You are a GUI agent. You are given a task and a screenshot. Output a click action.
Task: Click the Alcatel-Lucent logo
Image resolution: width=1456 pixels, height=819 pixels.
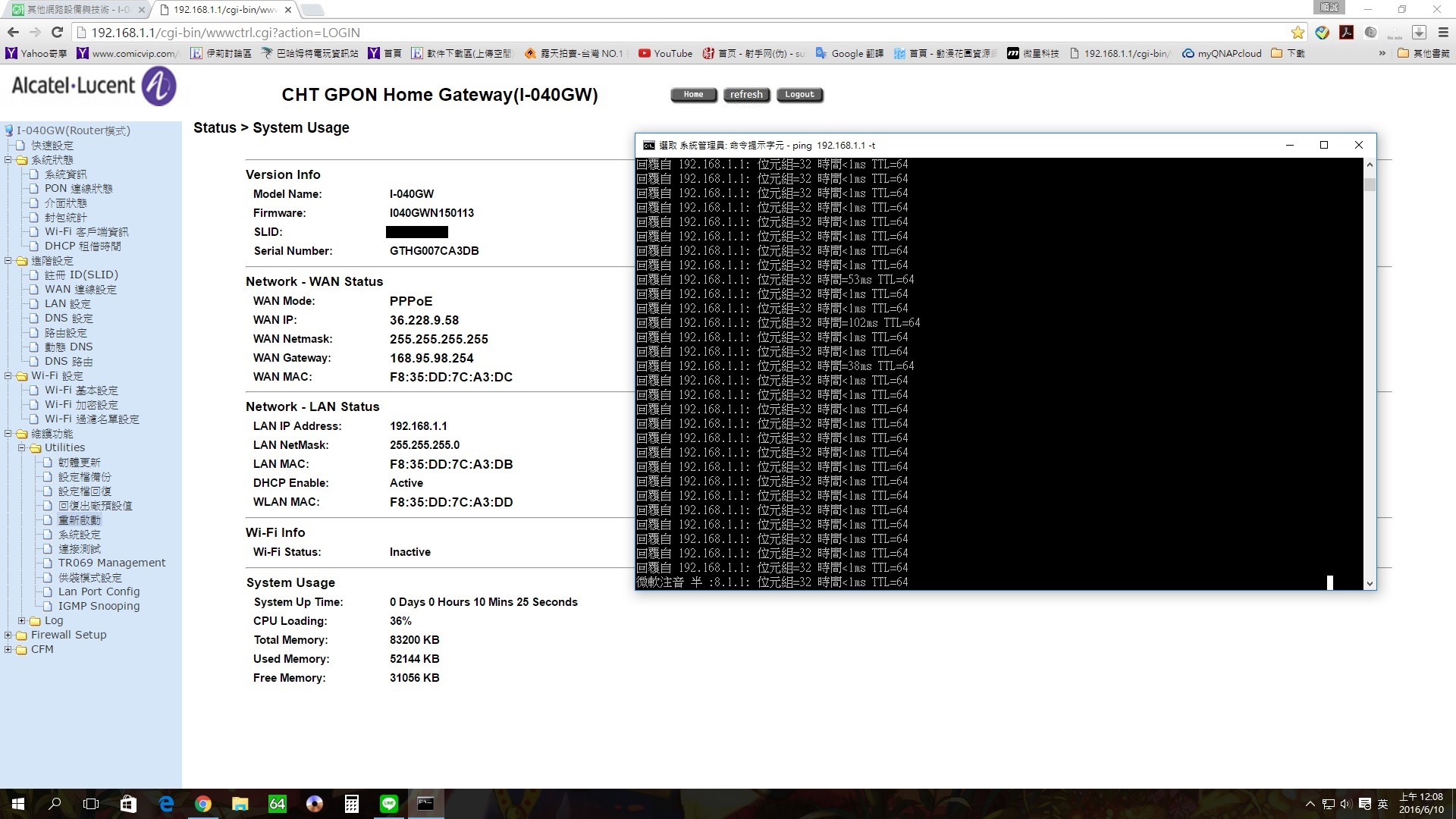pos(93,86)
